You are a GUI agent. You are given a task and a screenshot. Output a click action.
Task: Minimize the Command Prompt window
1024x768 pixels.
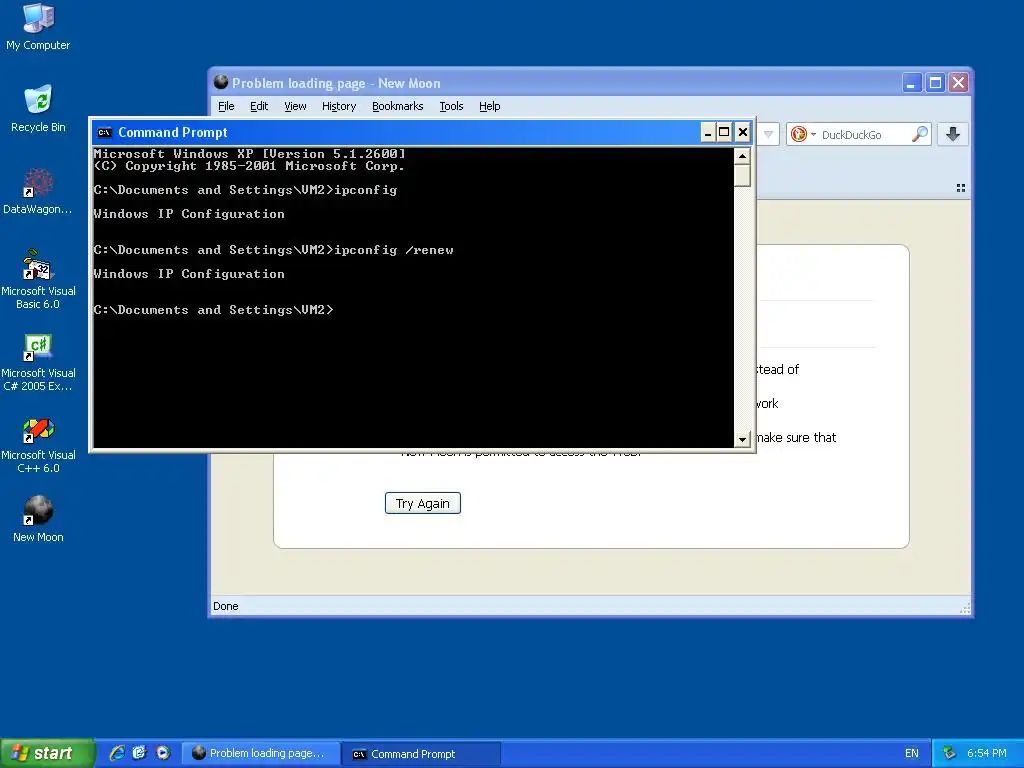(707, 133)
